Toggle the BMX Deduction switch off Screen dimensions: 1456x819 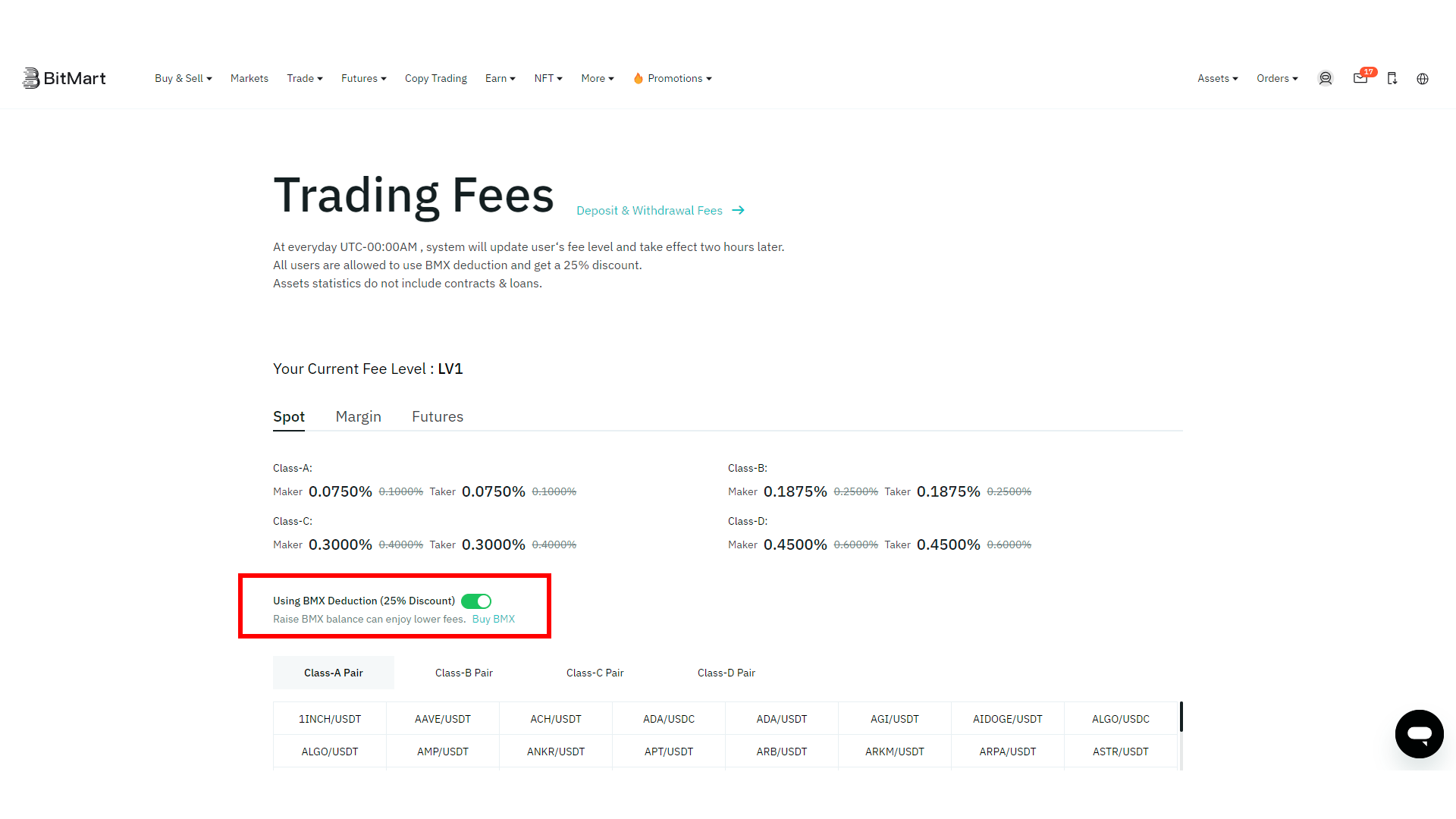476,601
